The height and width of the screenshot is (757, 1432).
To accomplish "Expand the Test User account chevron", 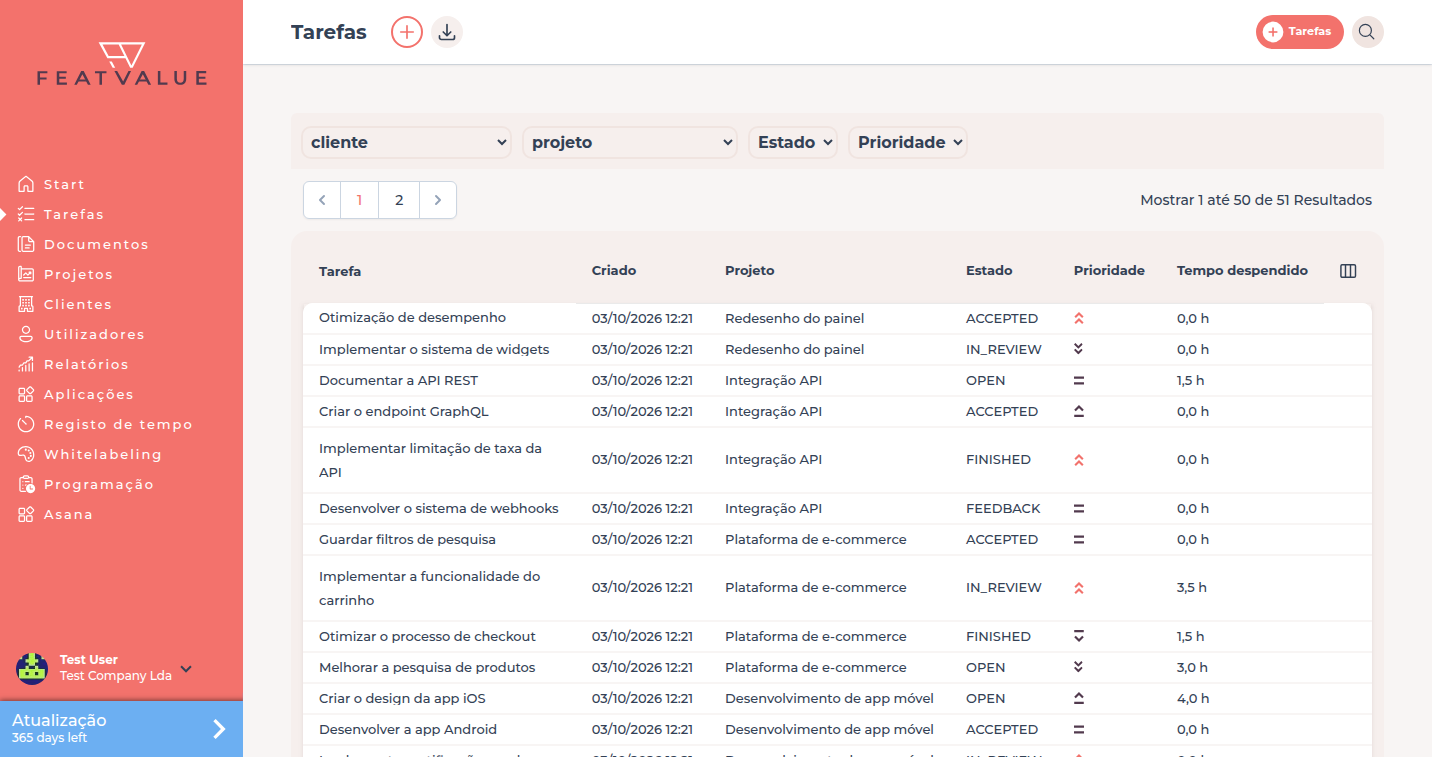I will click(186, 668).
